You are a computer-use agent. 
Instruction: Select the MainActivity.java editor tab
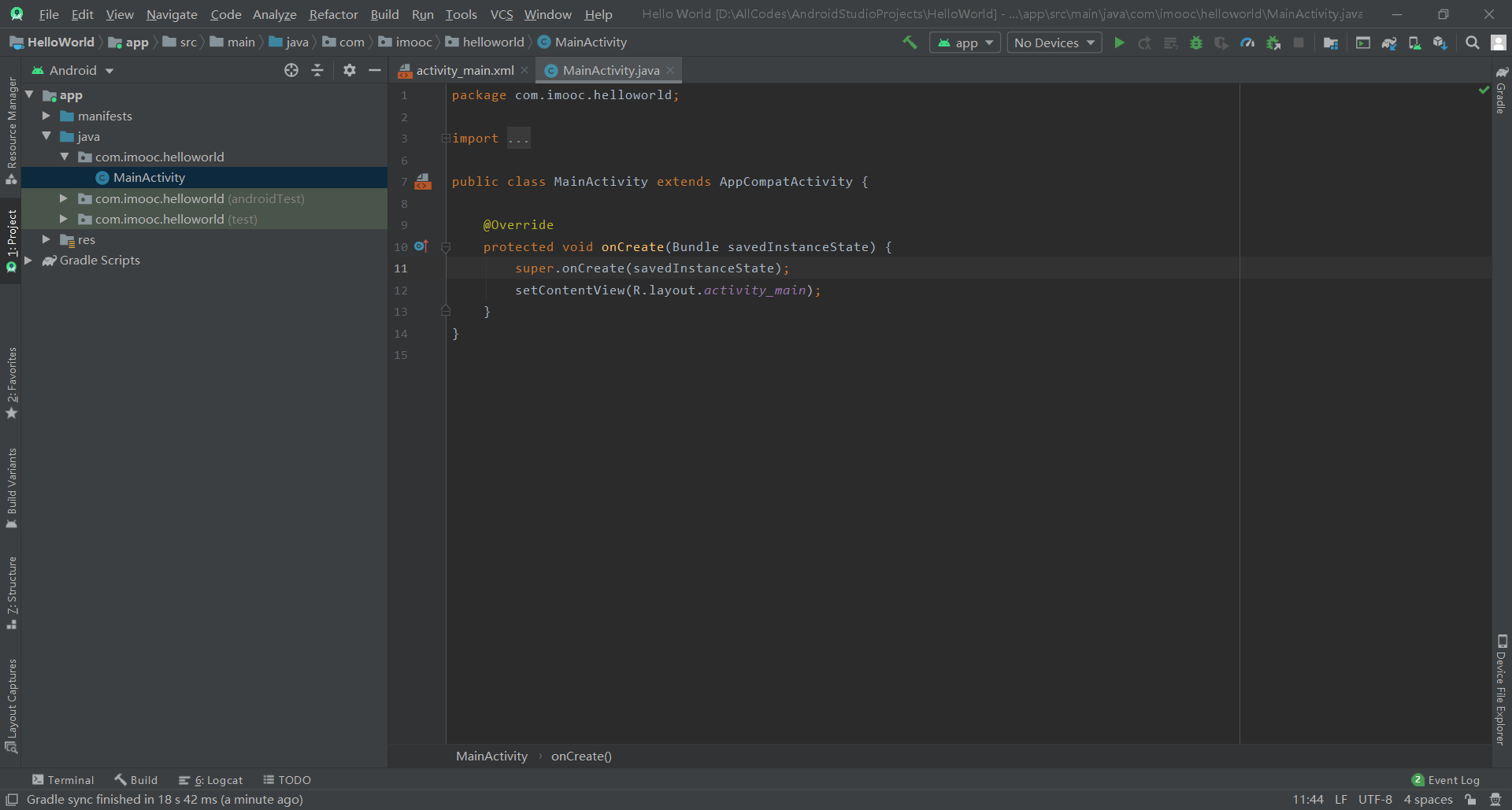tap(610, 70)
